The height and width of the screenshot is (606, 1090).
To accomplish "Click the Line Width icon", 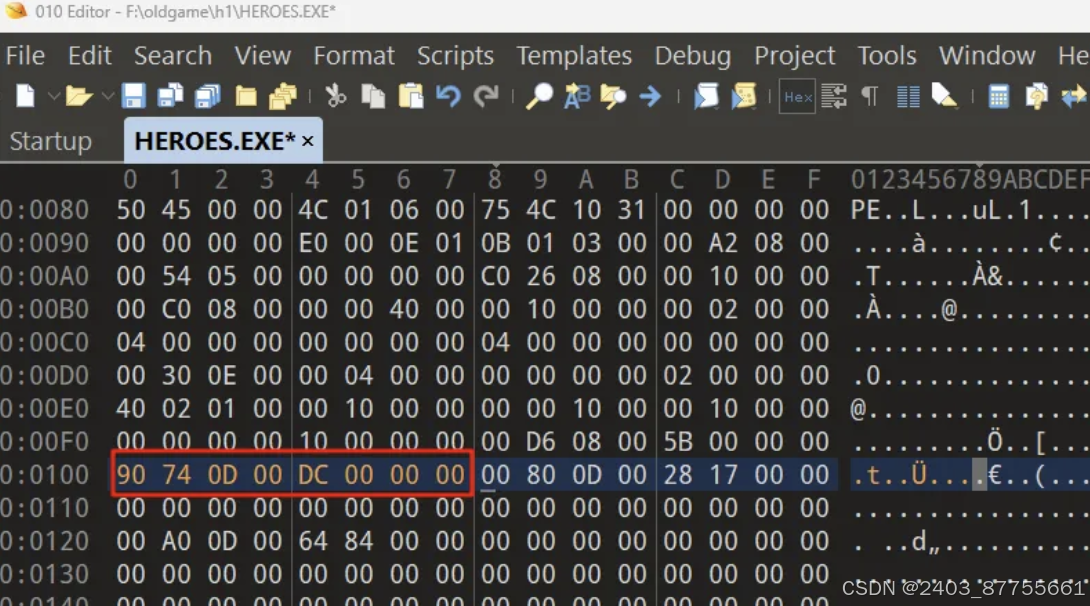I will 833,96.
